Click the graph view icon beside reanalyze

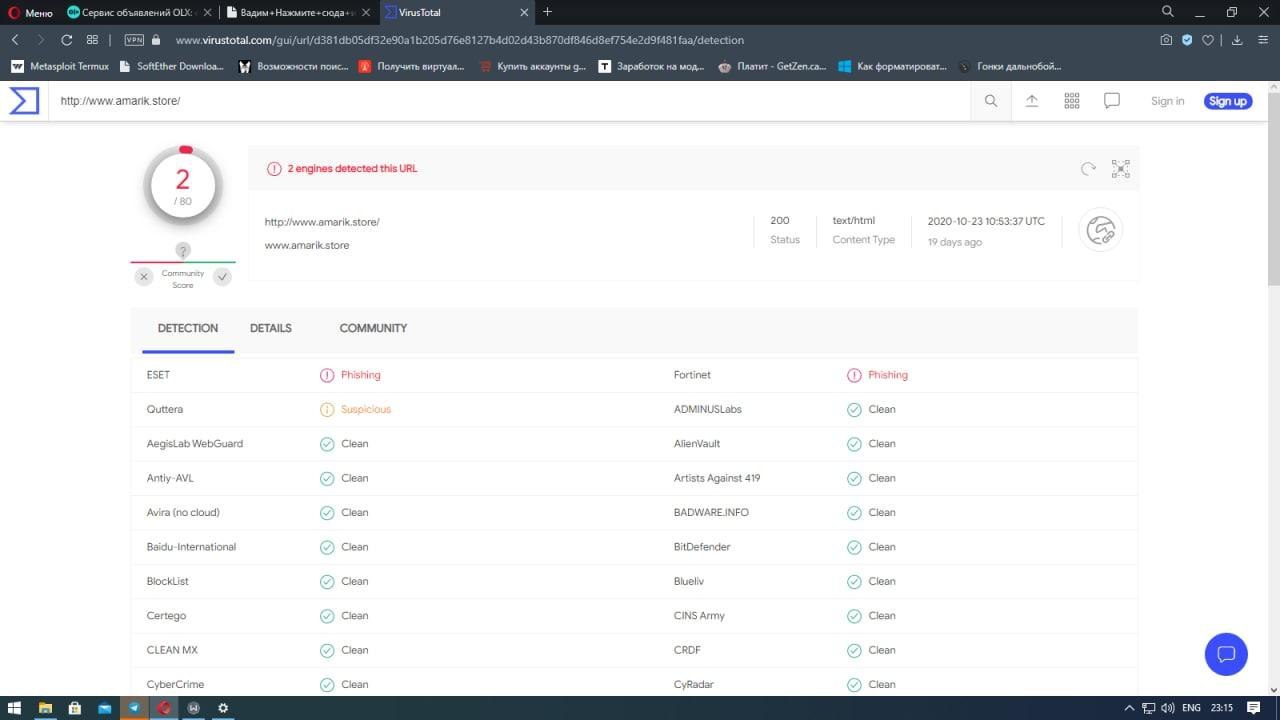[x=1121, y=169]
